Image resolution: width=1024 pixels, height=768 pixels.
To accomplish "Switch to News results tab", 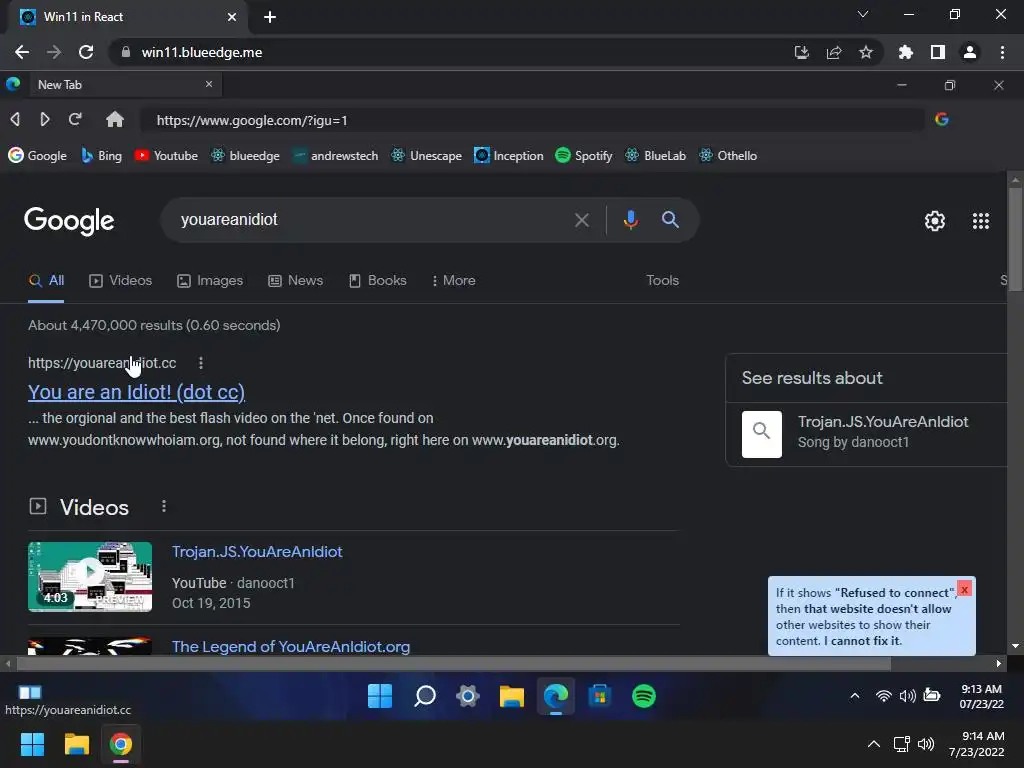I will [295, 281].
